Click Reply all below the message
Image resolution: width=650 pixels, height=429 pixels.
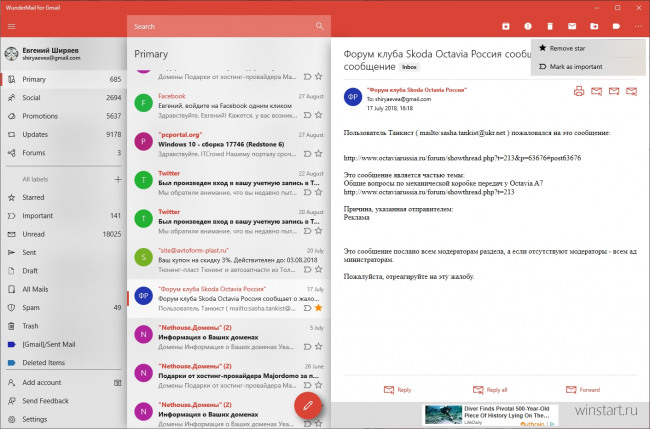pos(490,389)
